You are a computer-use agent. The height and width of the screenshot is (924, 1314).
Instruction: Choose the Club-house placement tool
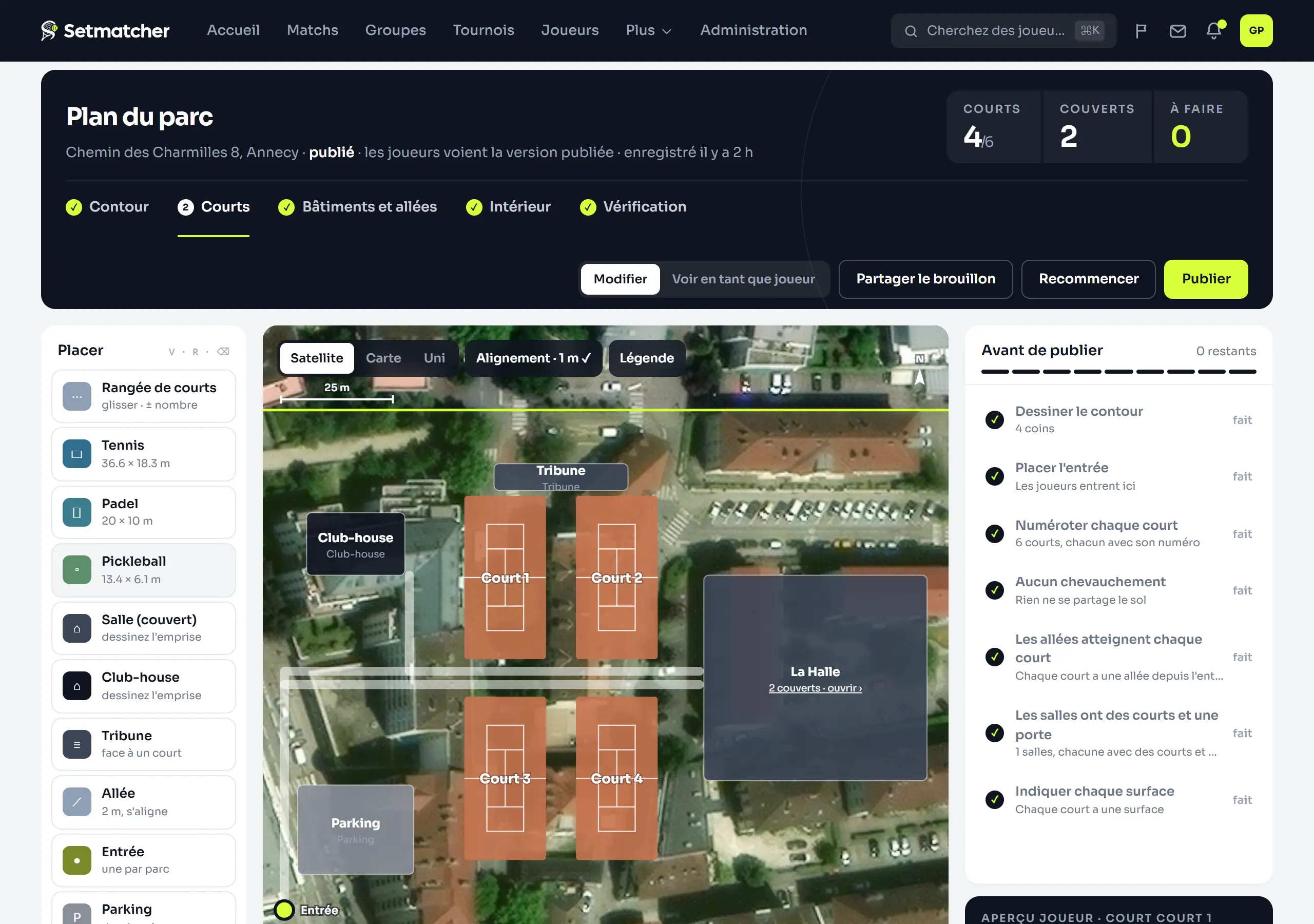click(x=144, y=686)
